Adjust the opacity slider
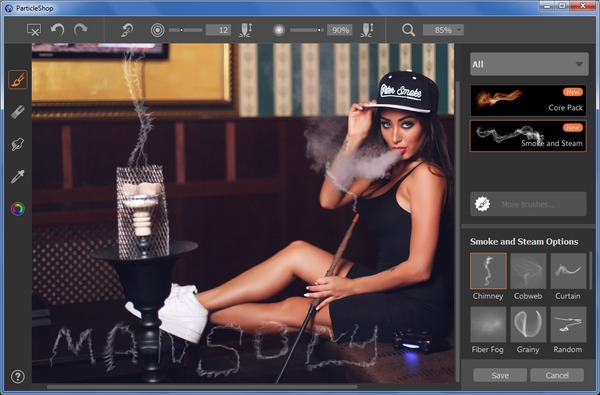The height and width of the screenshot is (395, 600). (307, 30)
